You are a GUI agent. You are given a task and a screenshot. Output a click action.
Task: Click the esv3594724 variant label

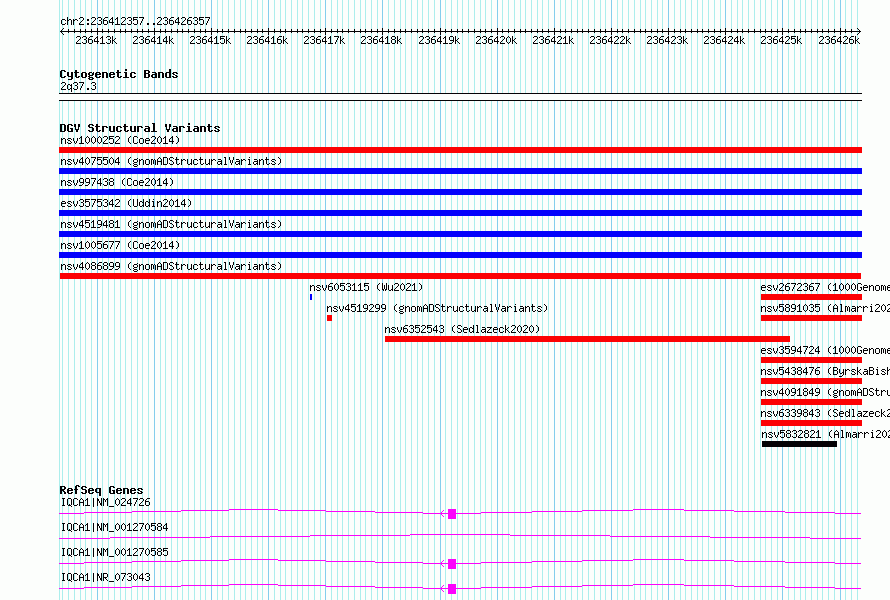point(825,350)
